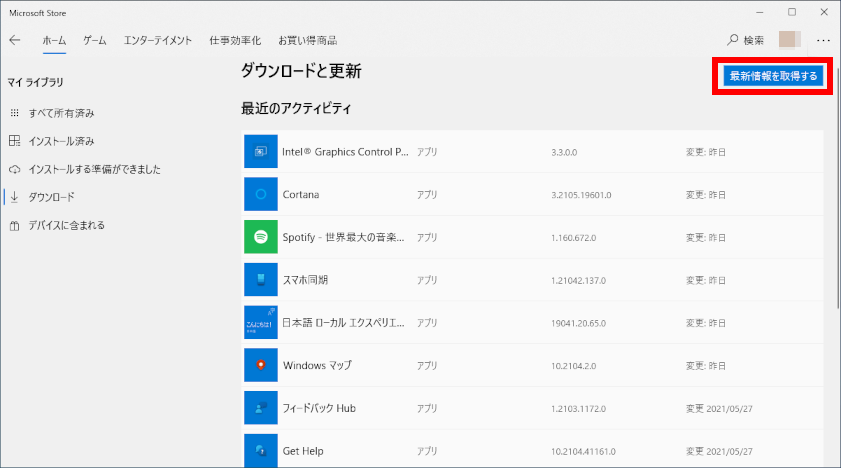The width and height of the screenshot is (841, 468).
Task: Click the 日本語 ローカル エクスペリエンス app icon
Action: [x=261, y=322]
